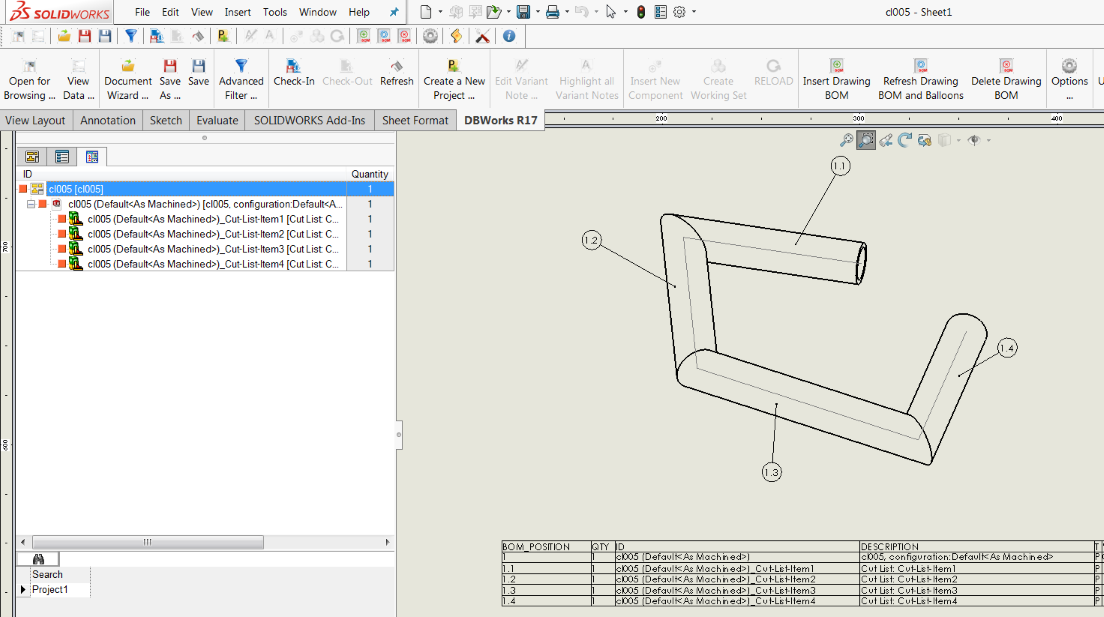Screen dimensions: 1104x617
Task: Click the second list view icon in panel
Action: [x=62, y=157]
